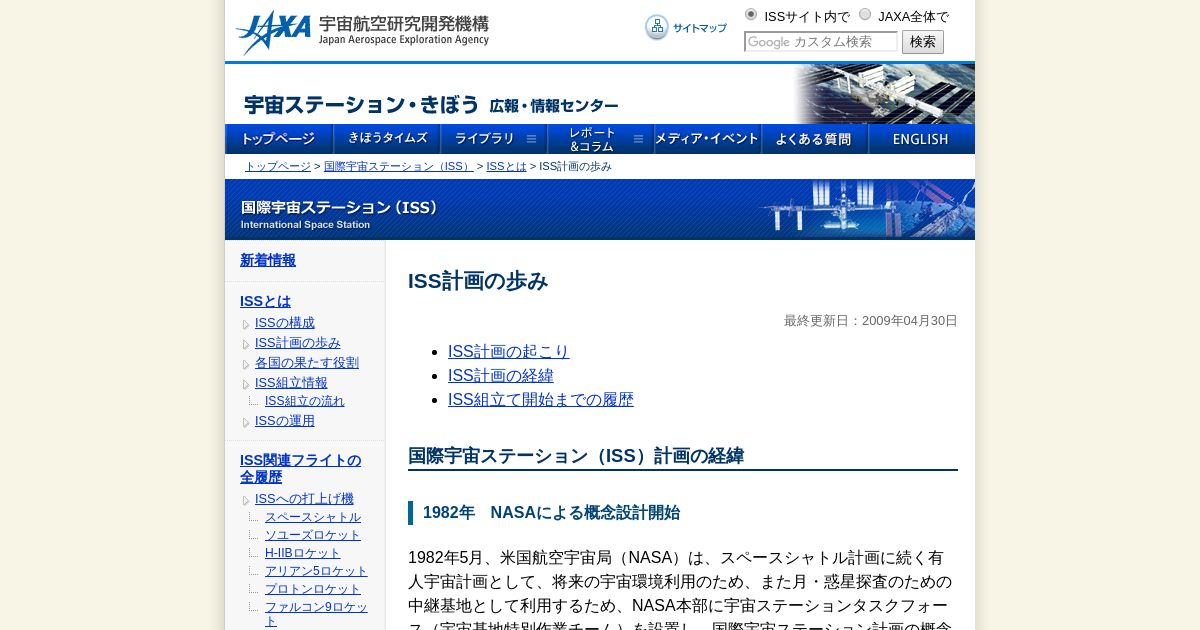Image resolution: width=1200 pixels, height=630 pixels.
Task: Jump to ISS組立て開始までの履歴 section
Action: click(x=541, y=400)
